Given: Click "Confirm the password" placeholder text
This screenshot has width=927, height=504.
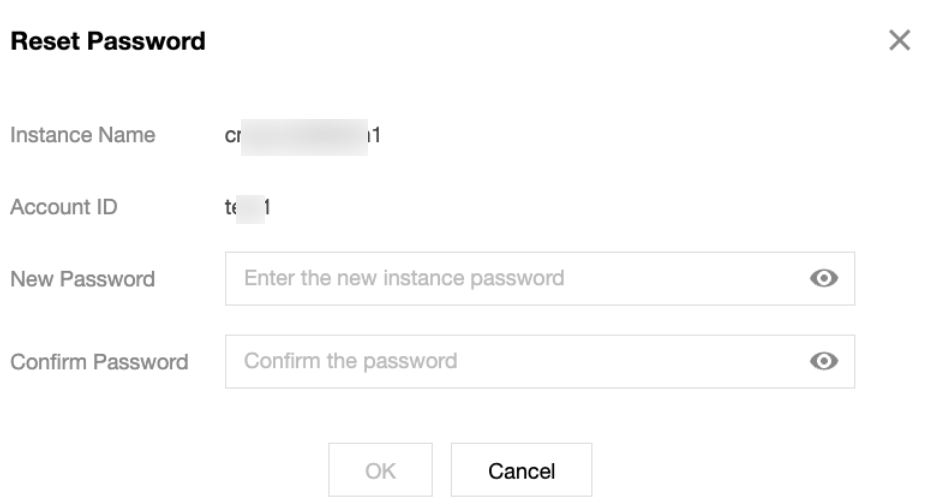Looking at the screenshot, I should (351, 361).
